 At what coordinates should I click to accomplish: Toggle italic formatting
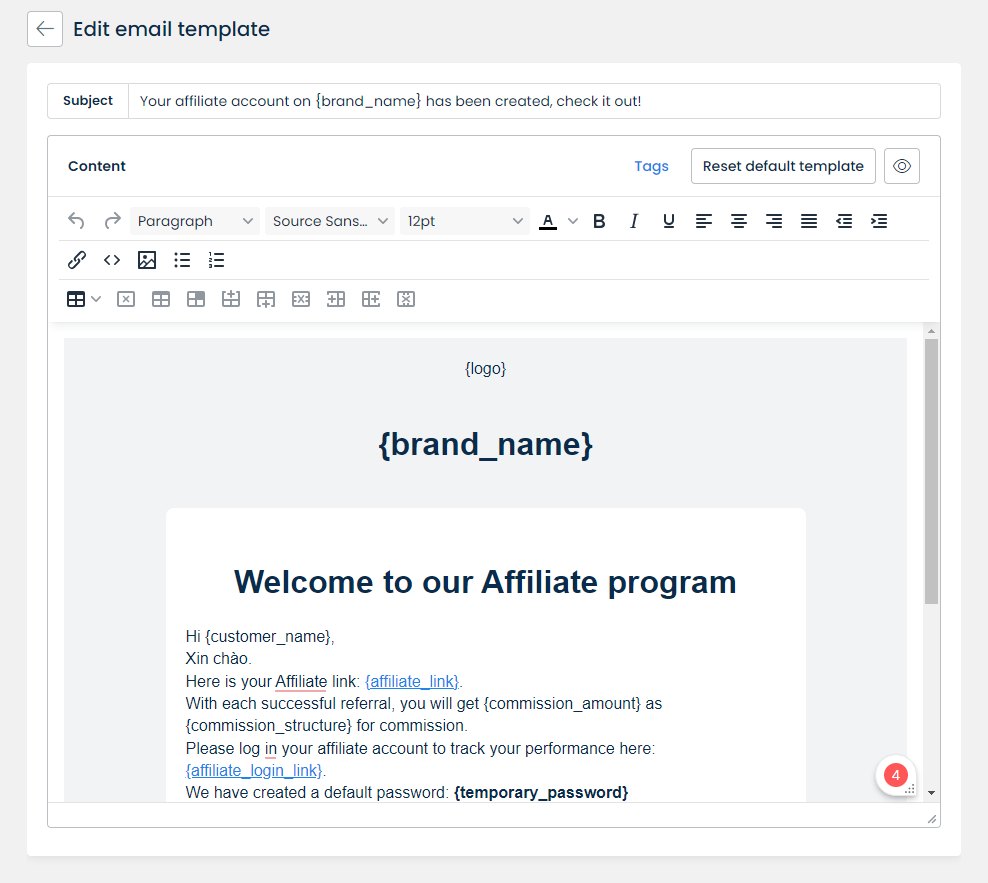pyautogui.click(x=634, y=221)
